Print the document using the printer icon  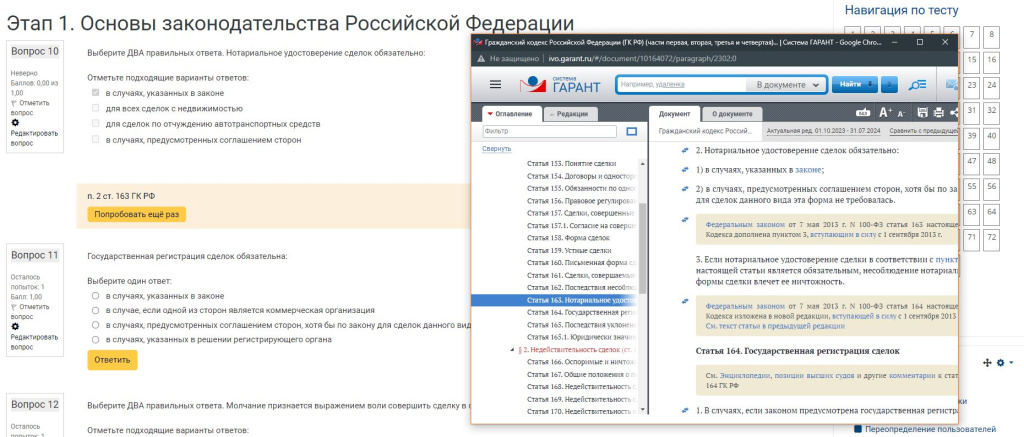[938, 113]
